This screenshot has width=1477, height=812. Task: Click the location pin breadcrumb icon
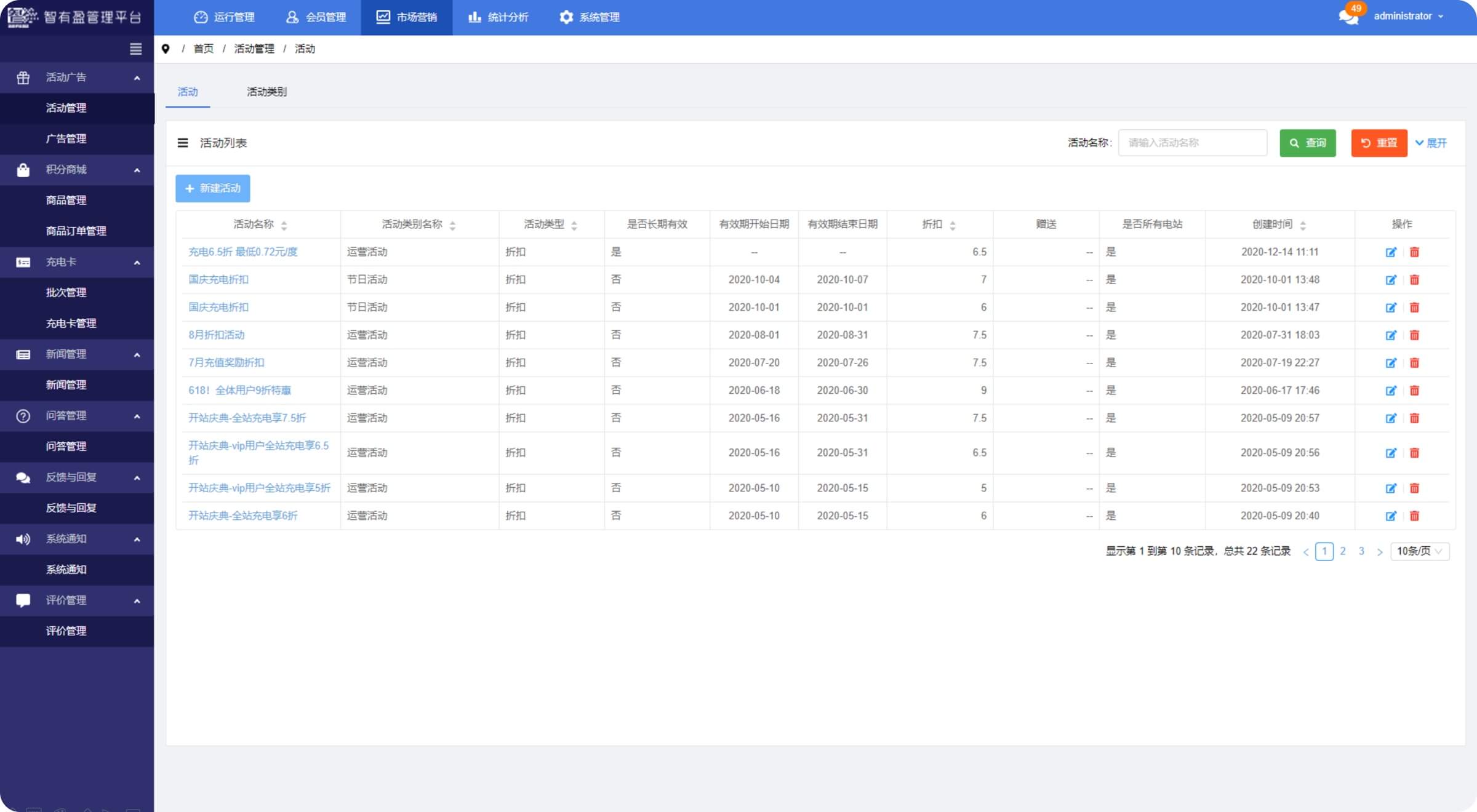point(166,49)
